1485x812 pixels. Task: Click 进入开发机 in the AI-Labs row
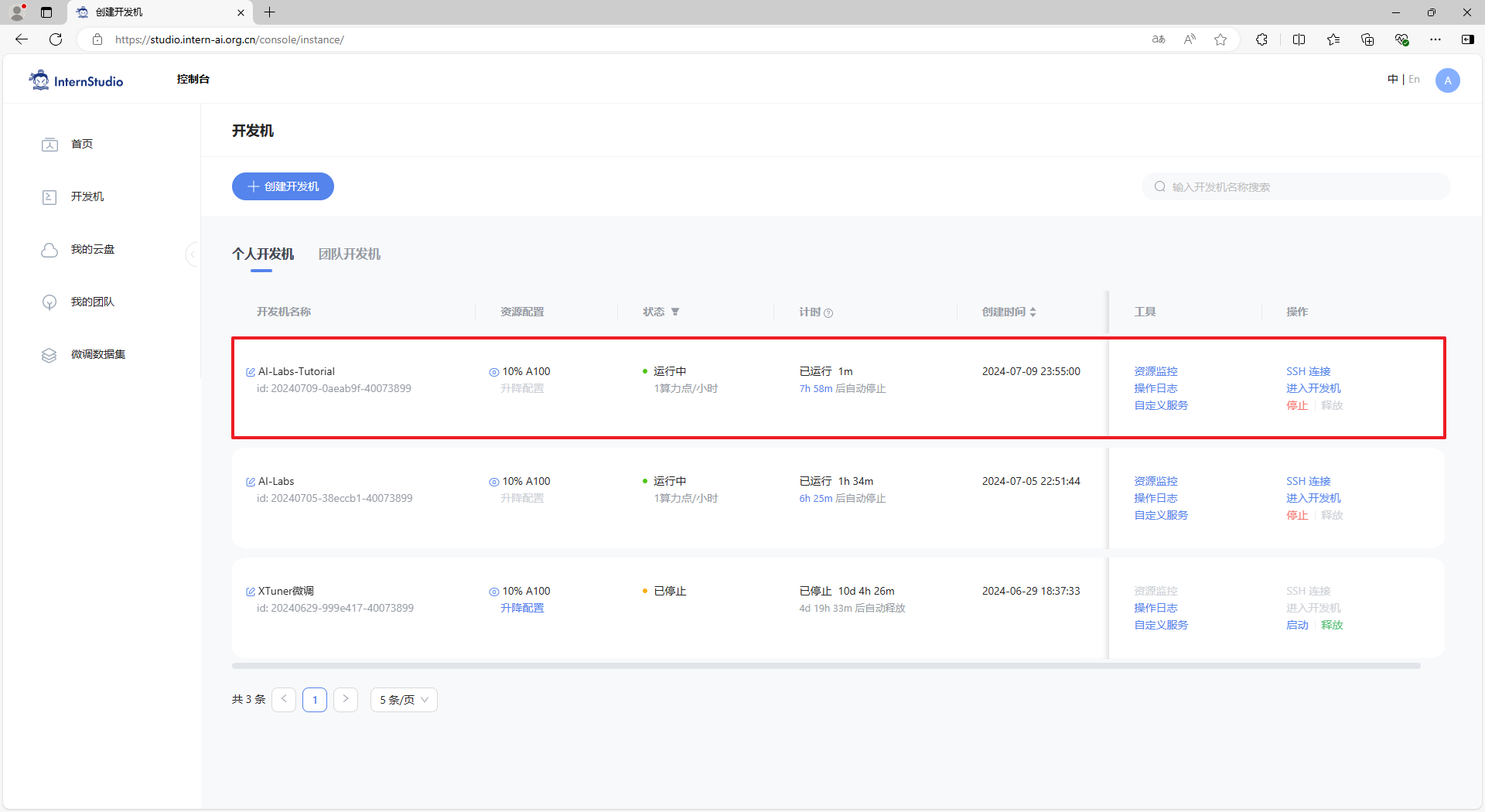pos(1313,498)
